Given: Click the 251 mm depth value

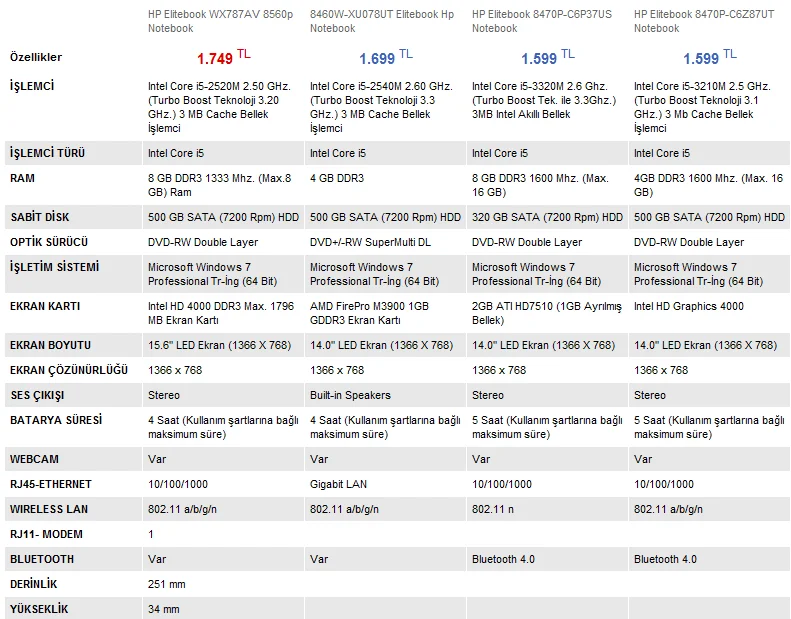Looking at the screenshot, I should click(166, 584).
